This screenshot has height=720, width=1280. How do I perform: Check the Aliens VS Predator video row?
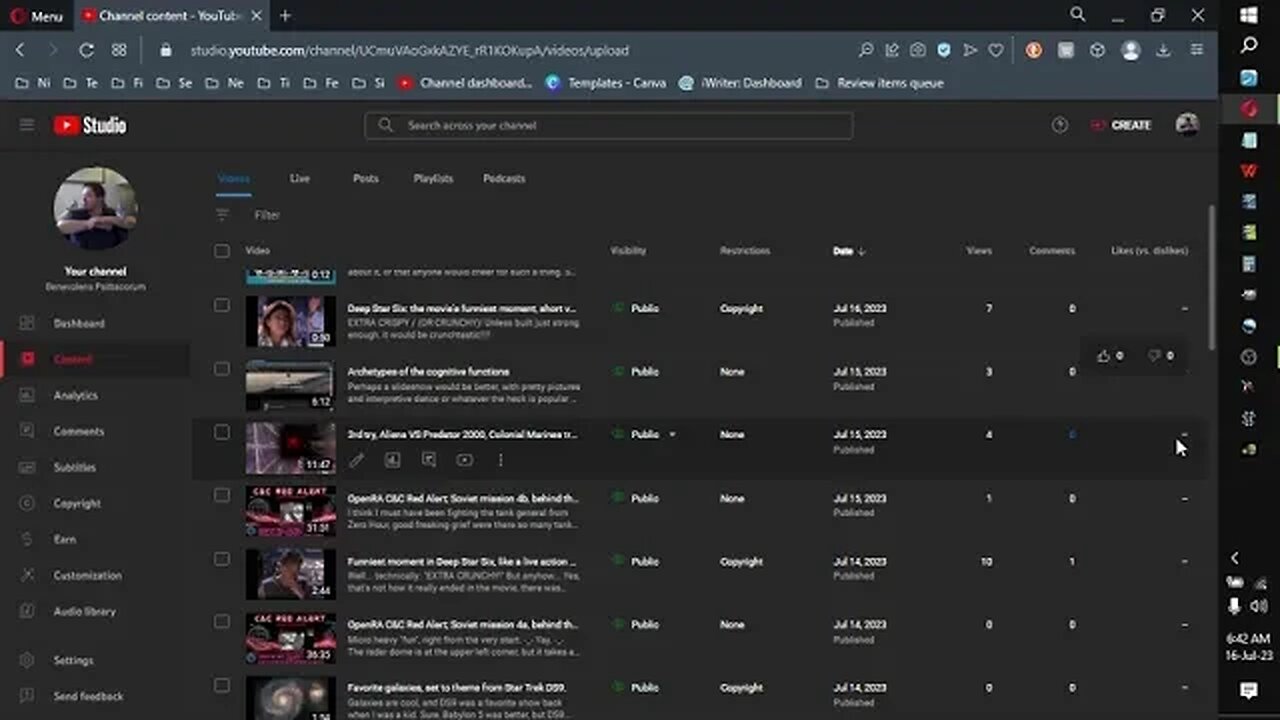click(x=222, y=432)
